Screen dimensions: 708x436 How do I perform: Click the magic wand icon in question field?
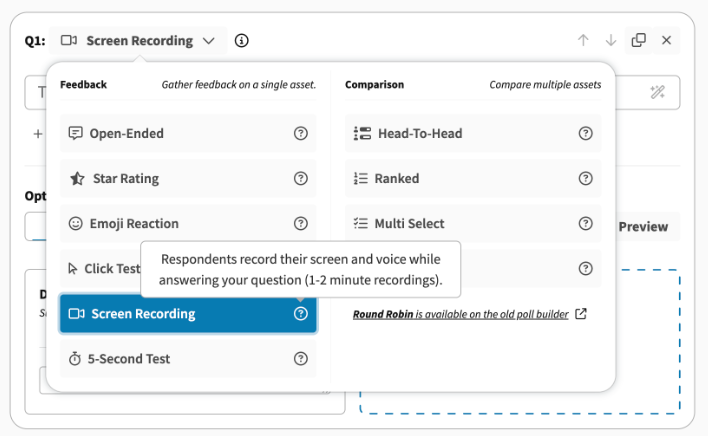(x=658, y=92)
